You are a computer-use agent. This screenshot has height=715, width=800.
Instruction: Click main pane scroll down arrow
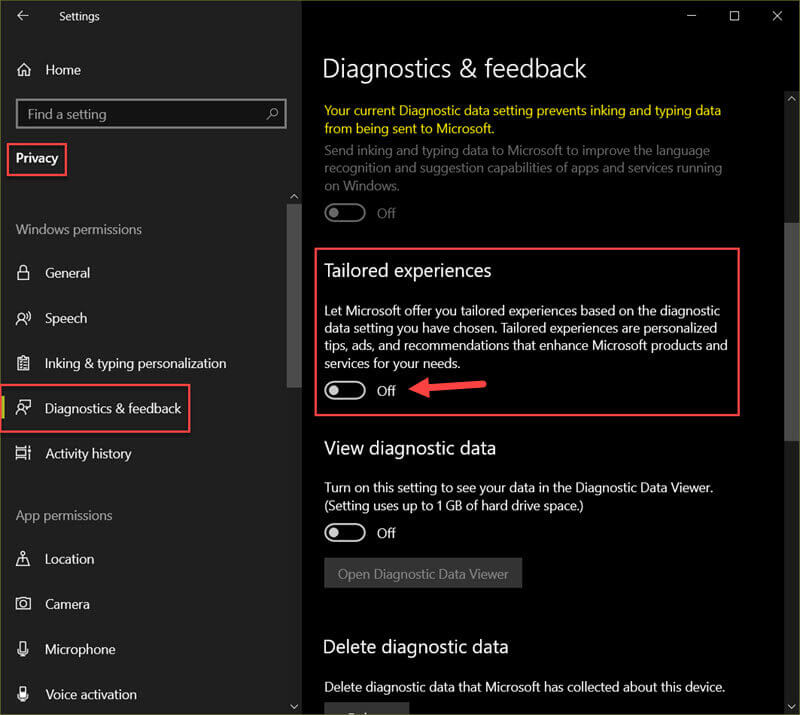click(791, 706)
